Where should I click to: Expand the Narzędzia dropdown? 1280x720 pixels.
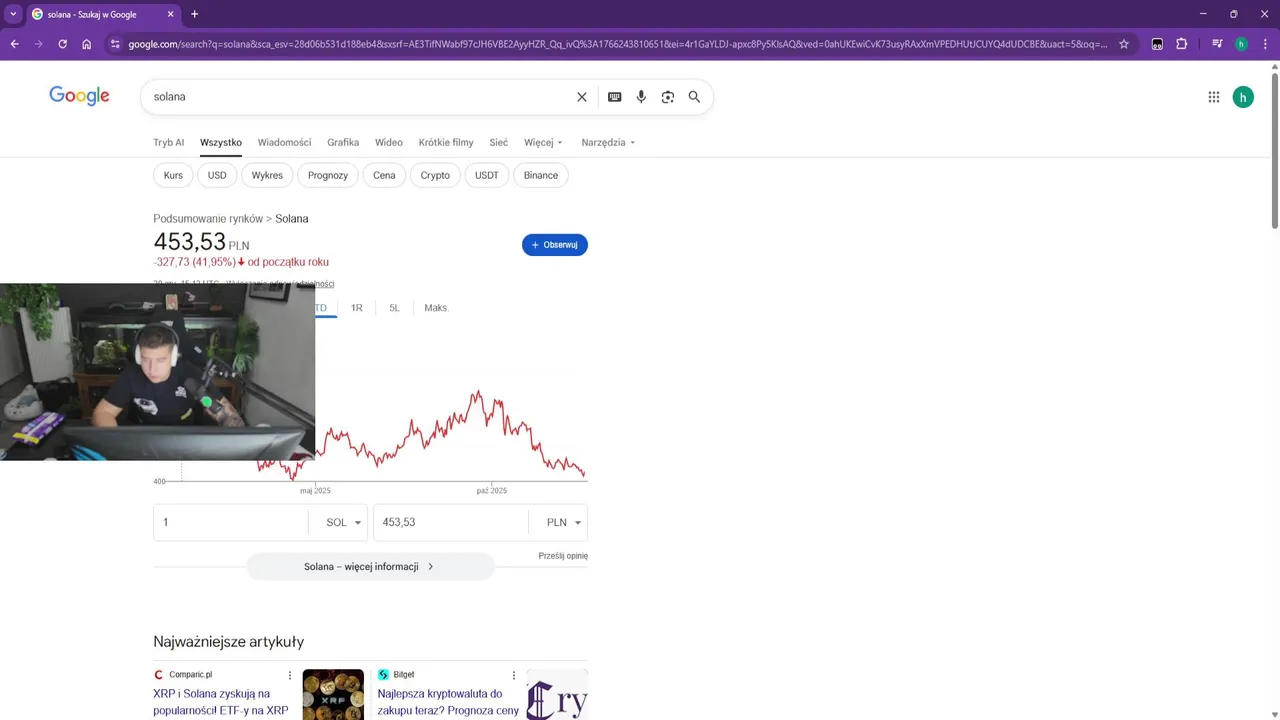608,142
